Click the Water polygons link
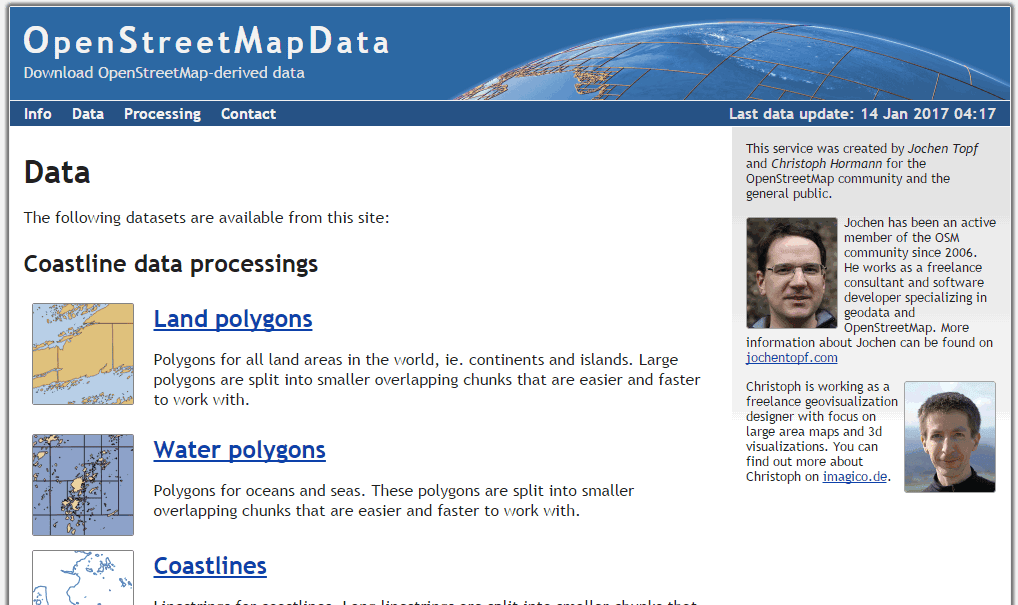 (240, 450)
